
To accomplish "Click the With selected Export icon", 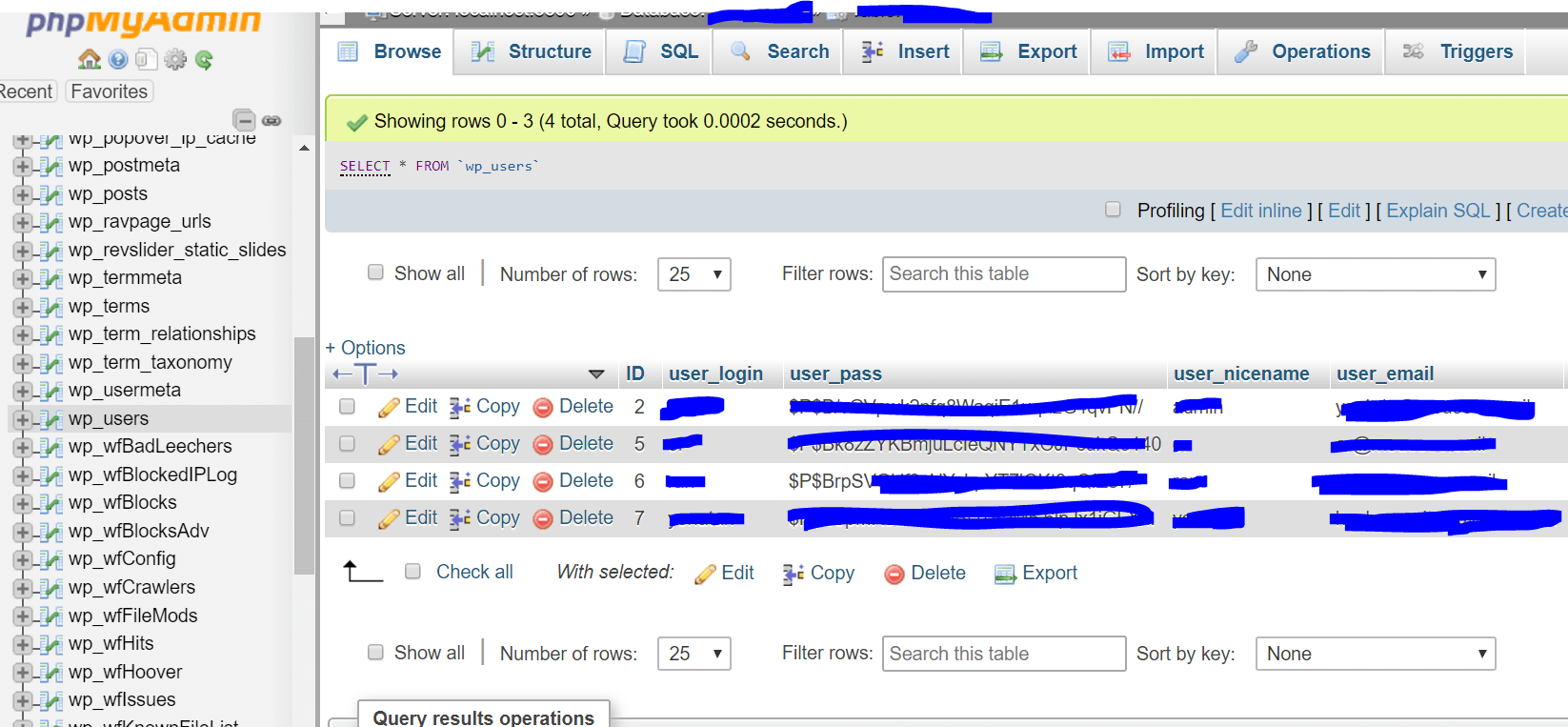I will pyautogui.click(x=1005, y=574).
